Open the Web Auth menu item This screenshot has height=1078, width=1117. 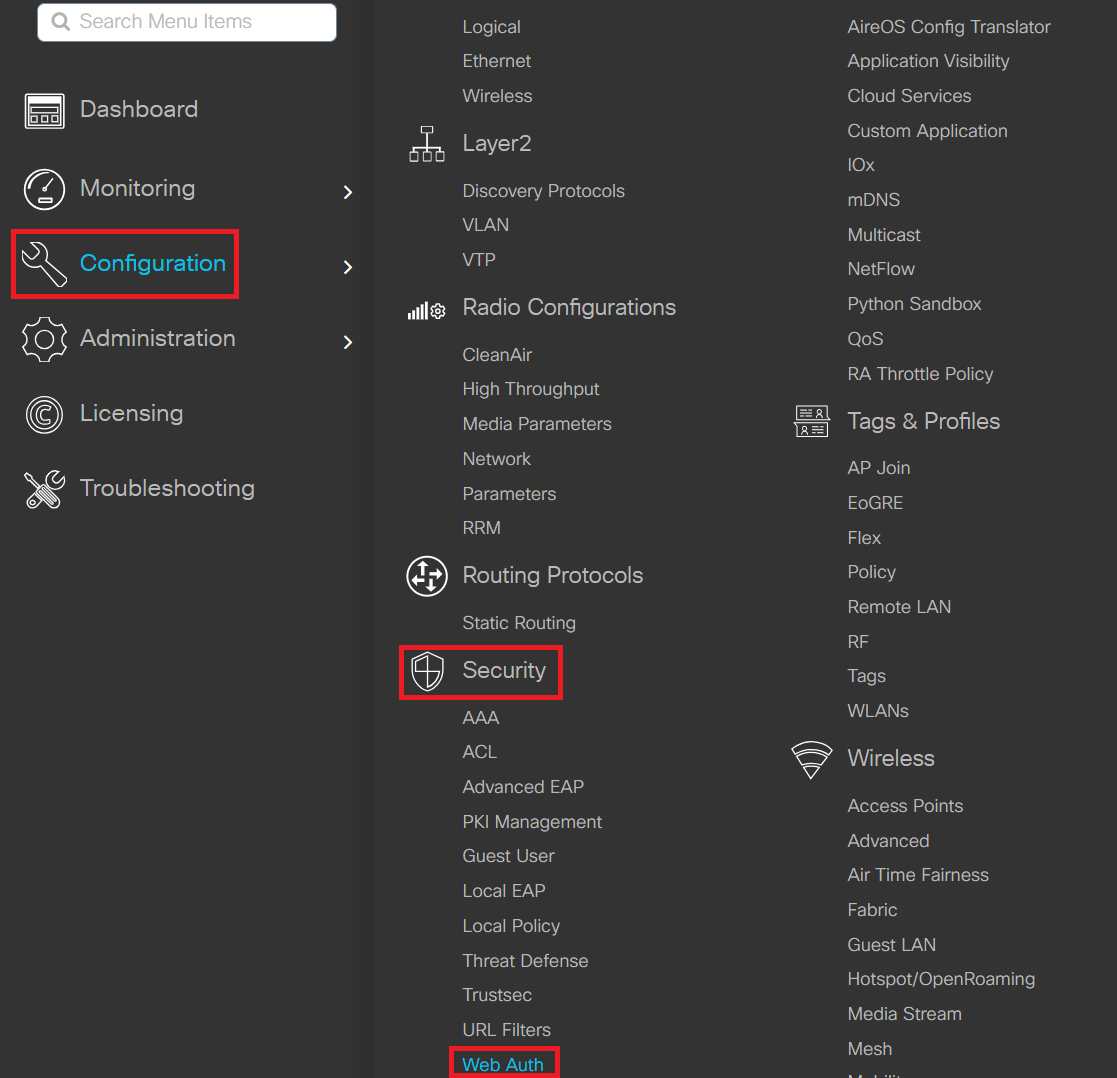click(x=503, y=1064)
